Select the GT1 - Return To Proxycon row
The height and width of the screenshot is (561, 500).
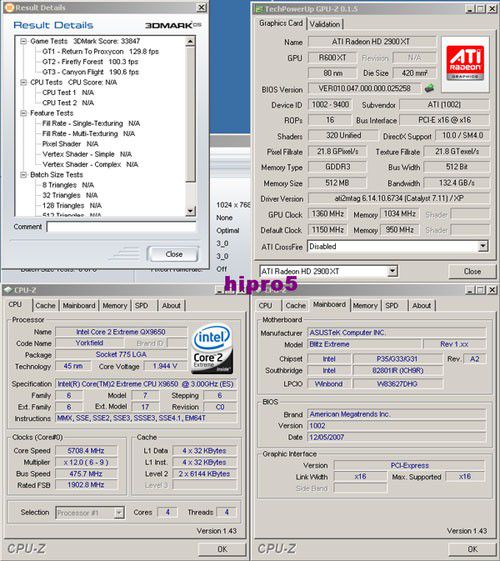click(x=101, y=52)
